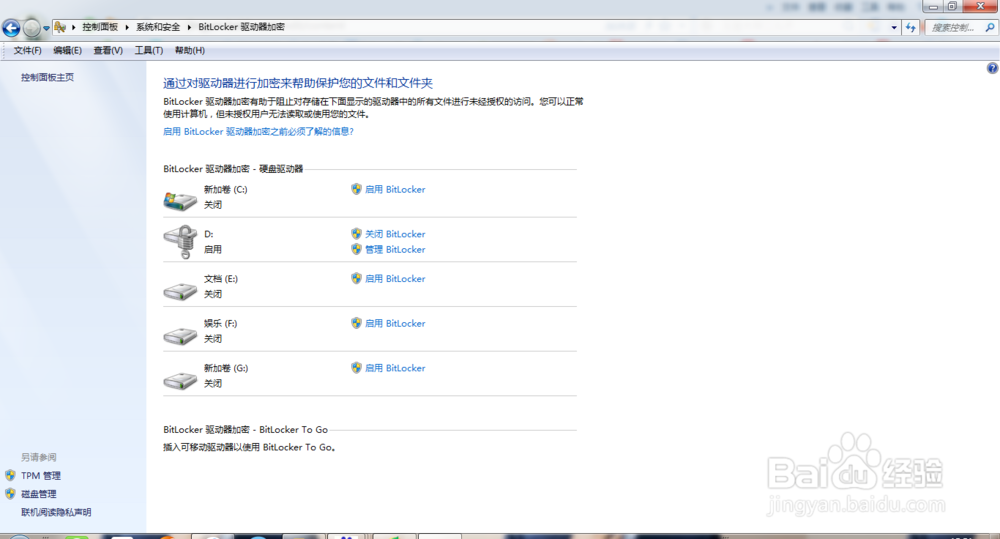
Task: Open the 帮助(H) menu
Action: coord(189,50)
